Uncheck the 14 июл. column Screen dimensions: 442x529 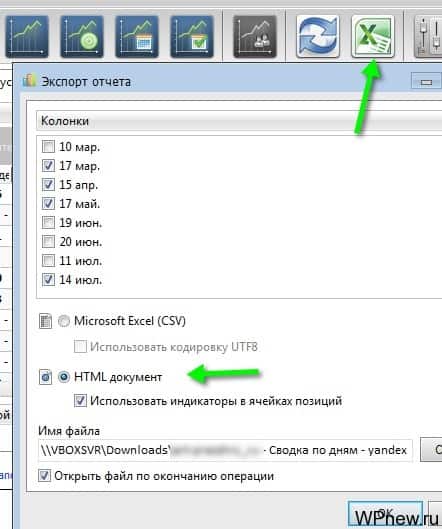[48, 280]
